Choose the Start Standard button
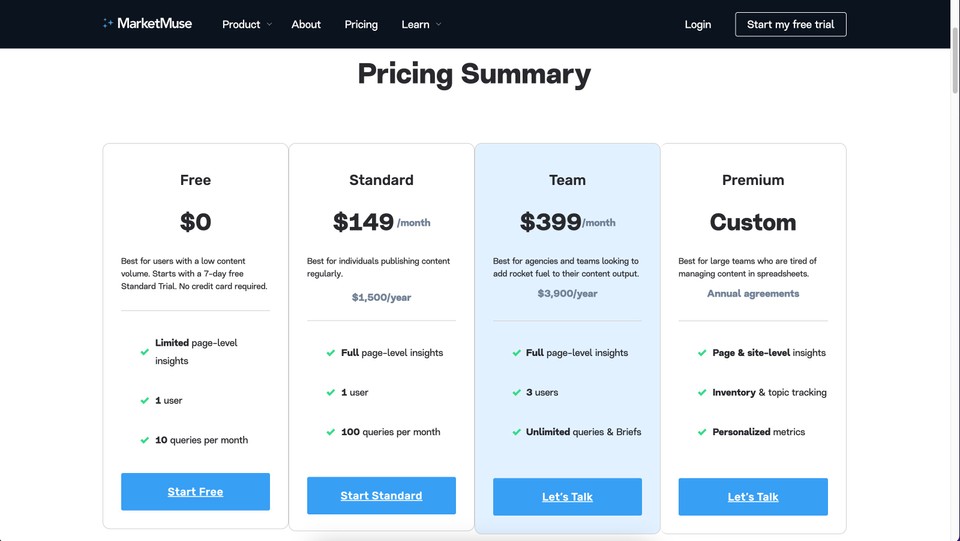Image resolution: width=960 pixels, height=541 pixels. [x=381, y=496]
